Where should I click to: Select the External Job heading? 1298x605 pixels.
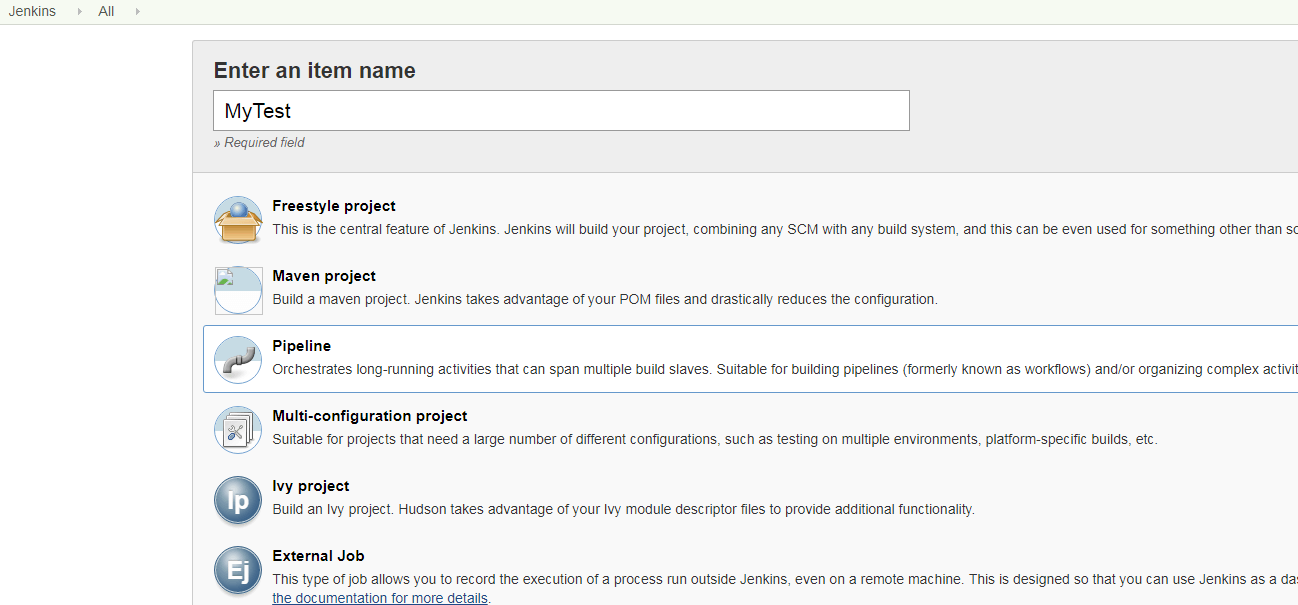pyautogui.click(x=319, y=556)
